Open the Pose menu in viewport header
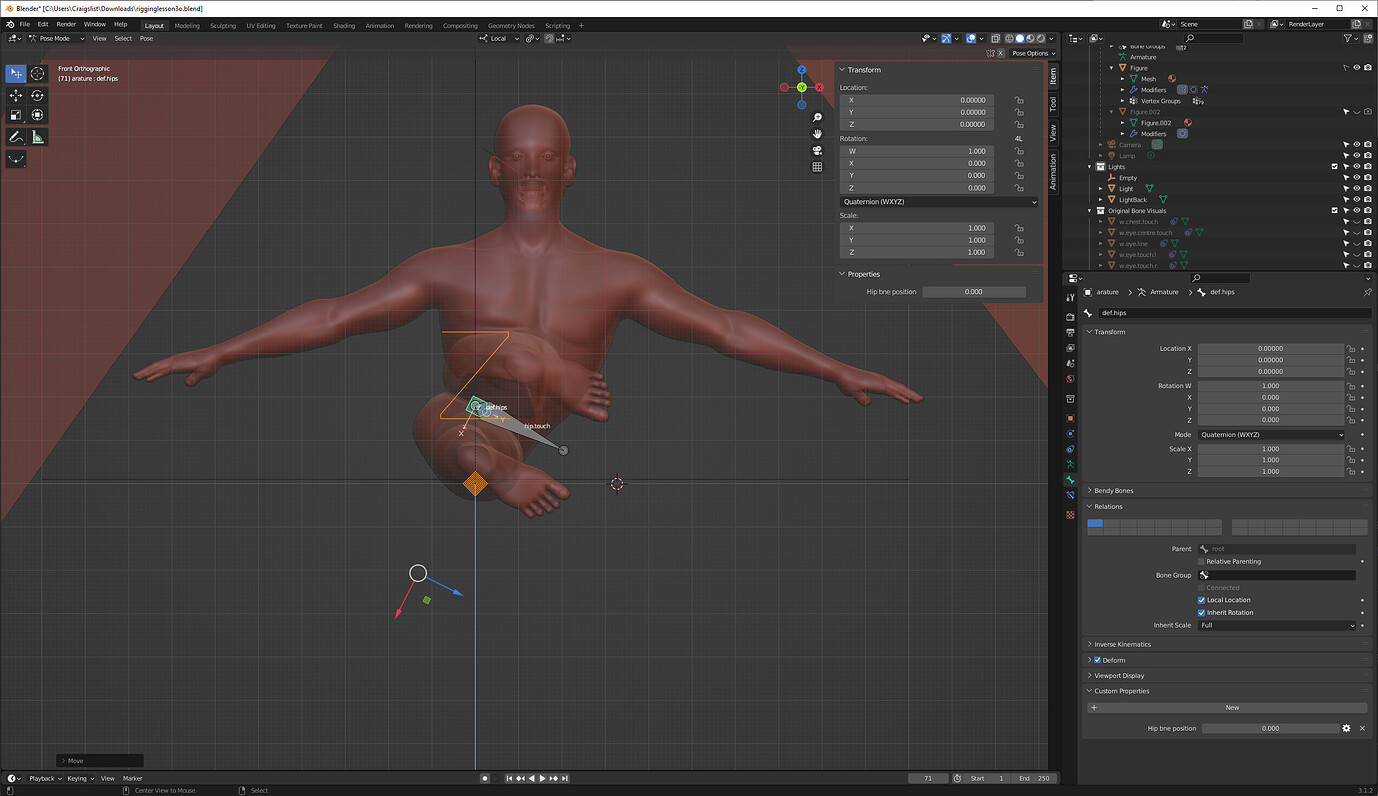1378x796 pixels. point(146,38)
